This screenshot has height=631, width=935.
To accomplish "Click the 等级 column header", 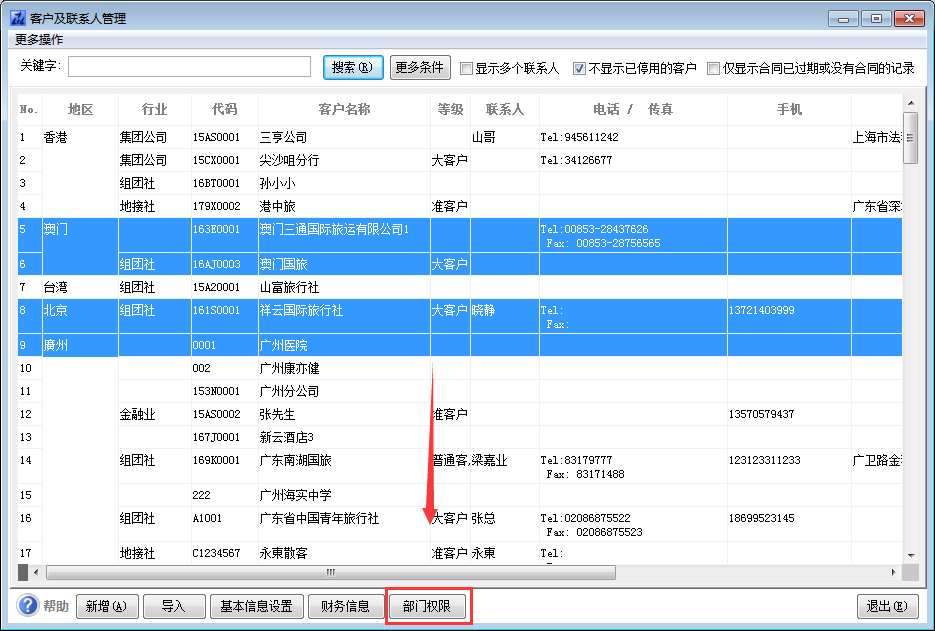I will [450, 109].
